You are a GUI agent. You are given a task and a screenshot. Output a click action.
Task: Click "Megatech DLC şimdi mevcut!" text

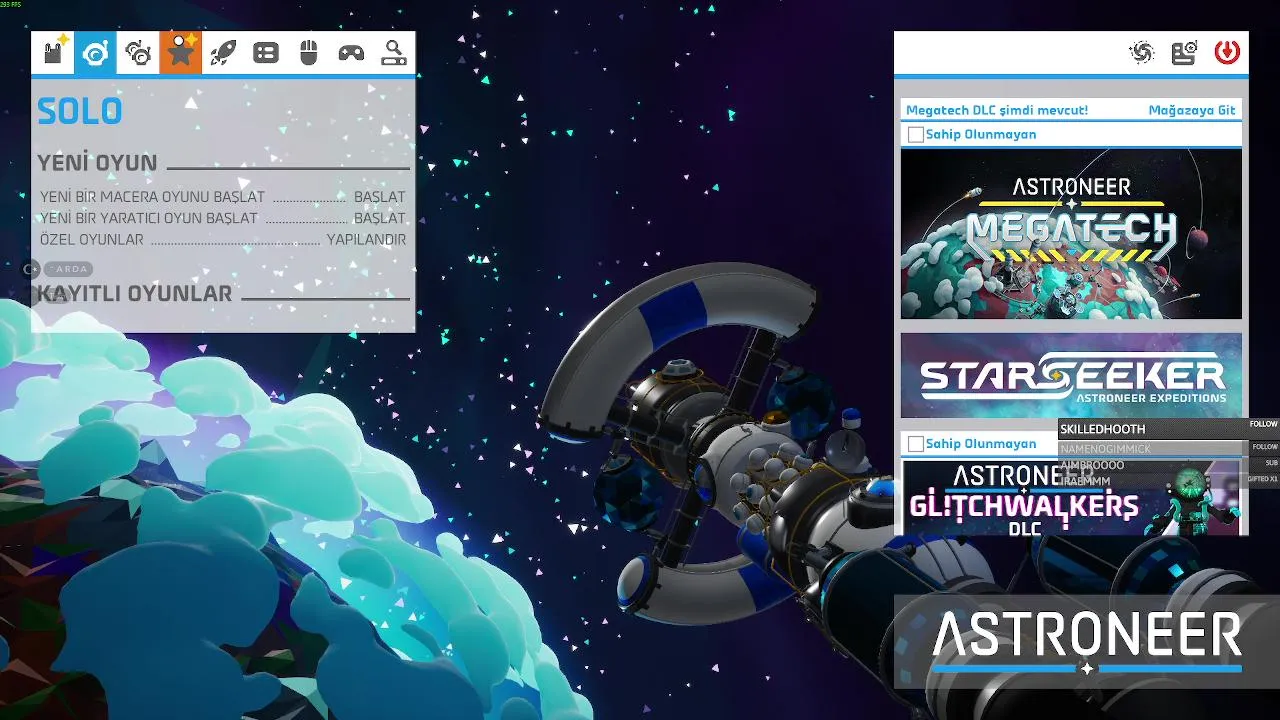(x=997, y=110)
